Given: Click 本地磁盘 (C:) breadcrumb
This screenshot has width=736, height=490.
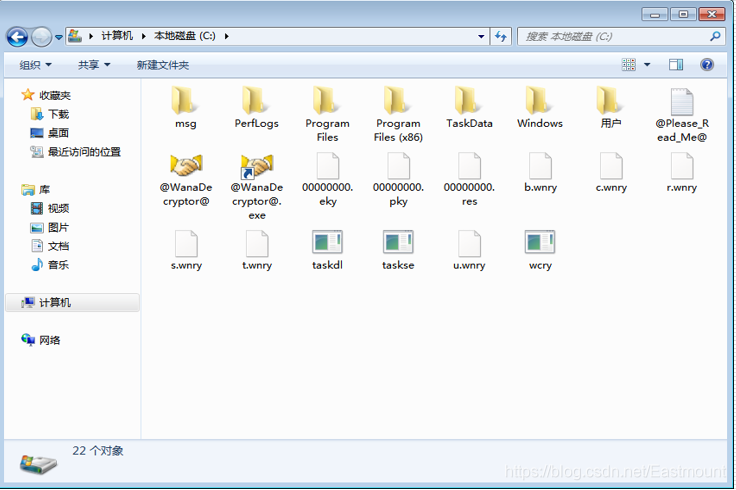Looking at the screenshot, I should (184, 36).
